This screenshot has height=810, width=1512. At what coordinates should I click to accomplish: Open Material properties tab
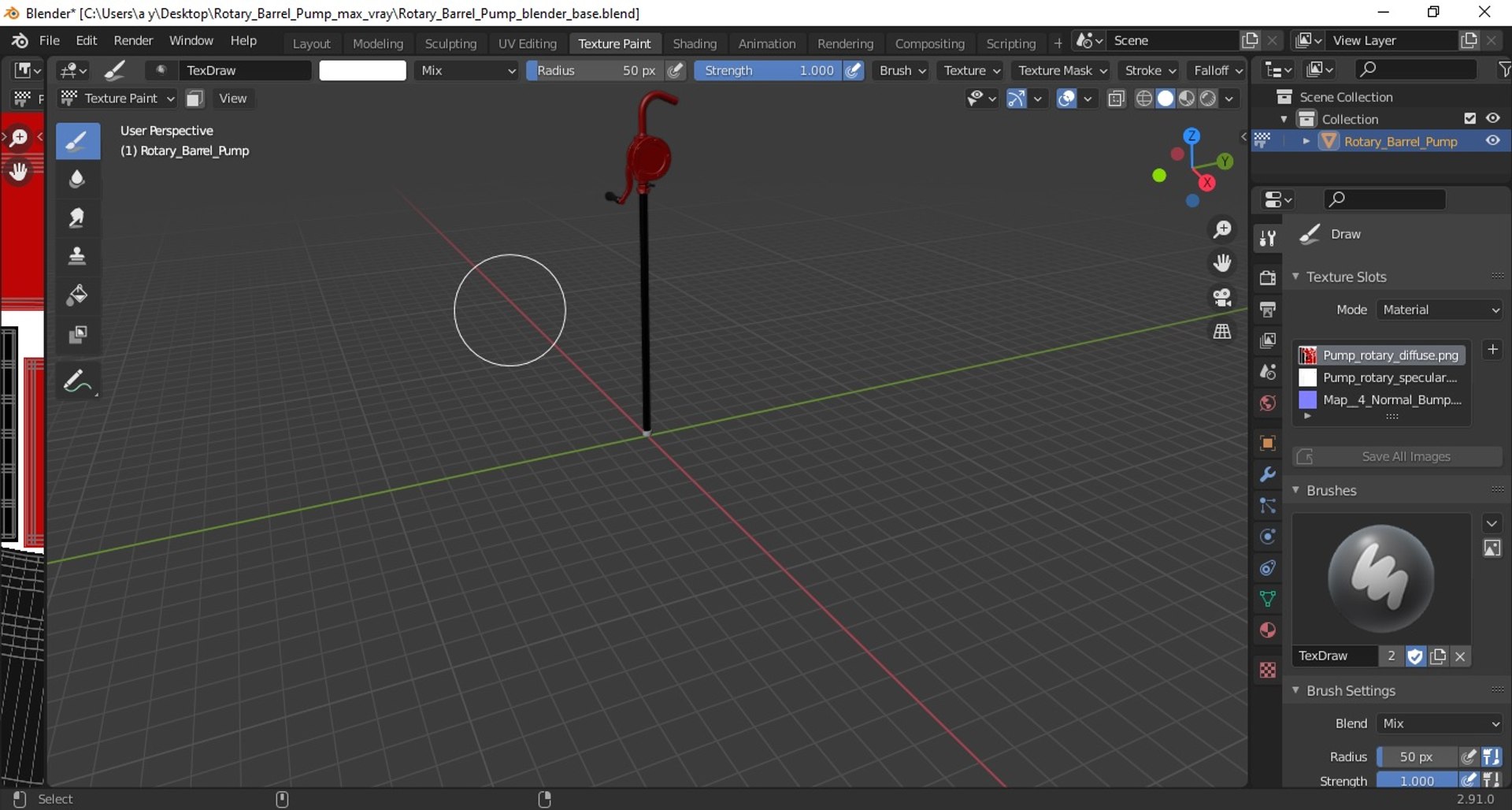1267,630
